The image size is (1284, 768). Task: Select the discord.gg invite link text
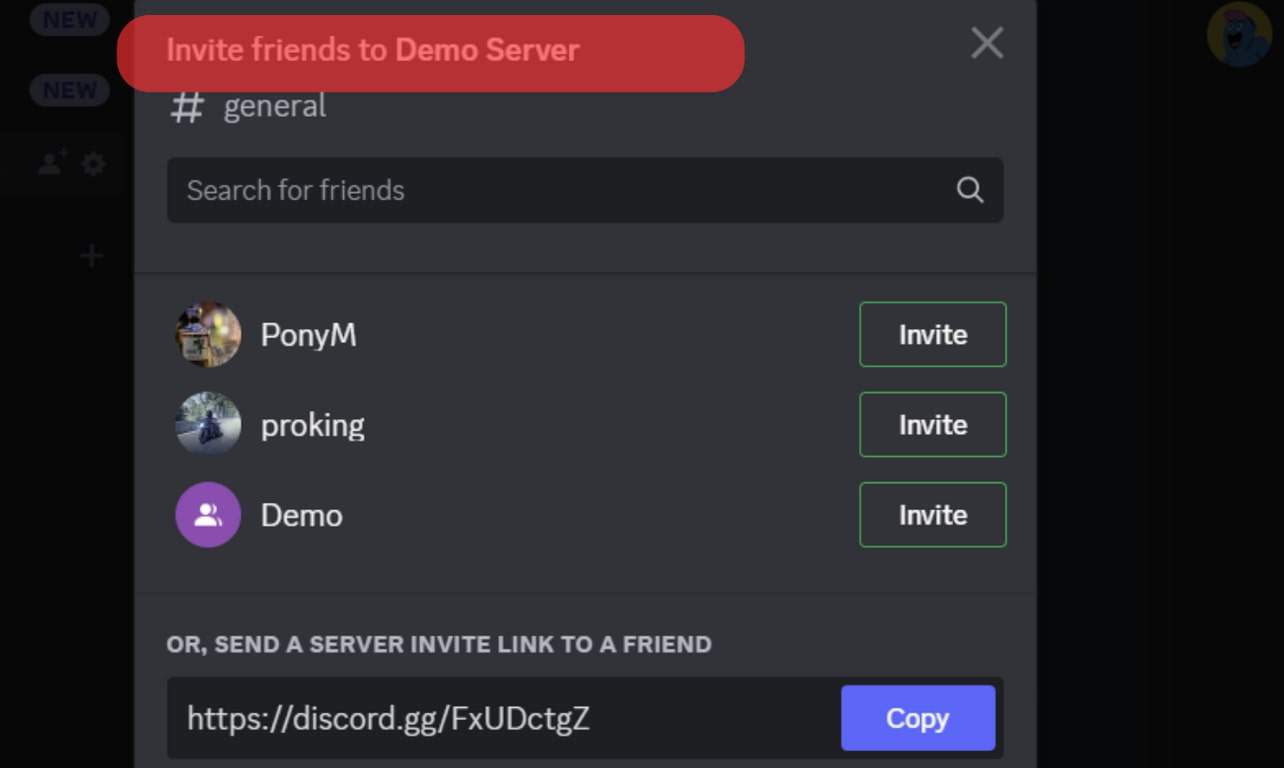click(x=388, y=718)
